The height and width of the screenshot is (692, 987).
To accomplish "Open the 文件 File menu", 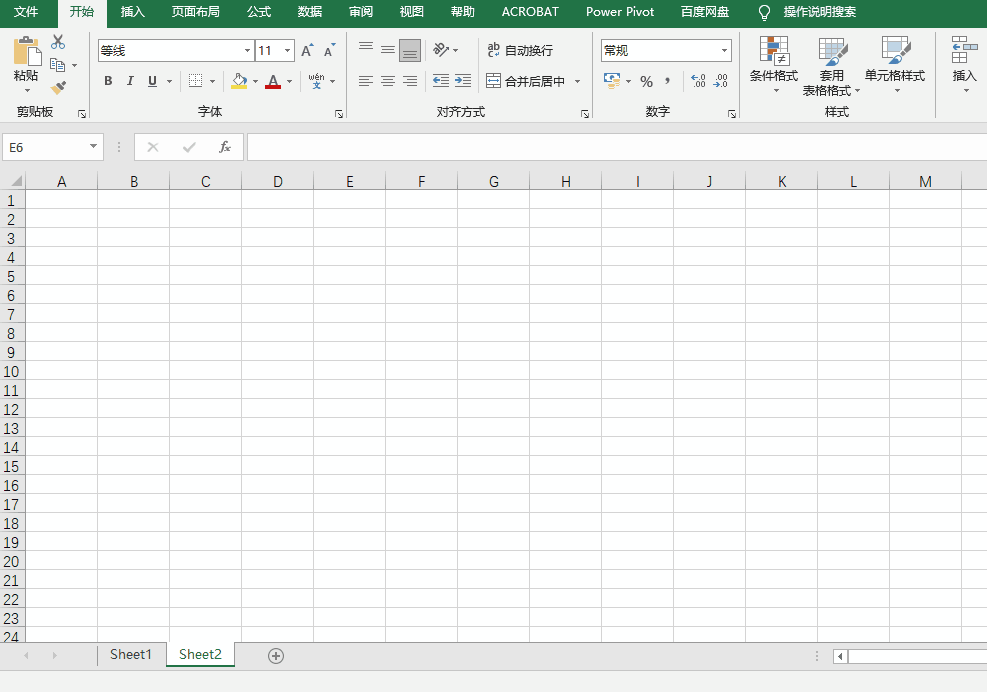I will click(x=26, y=12).
